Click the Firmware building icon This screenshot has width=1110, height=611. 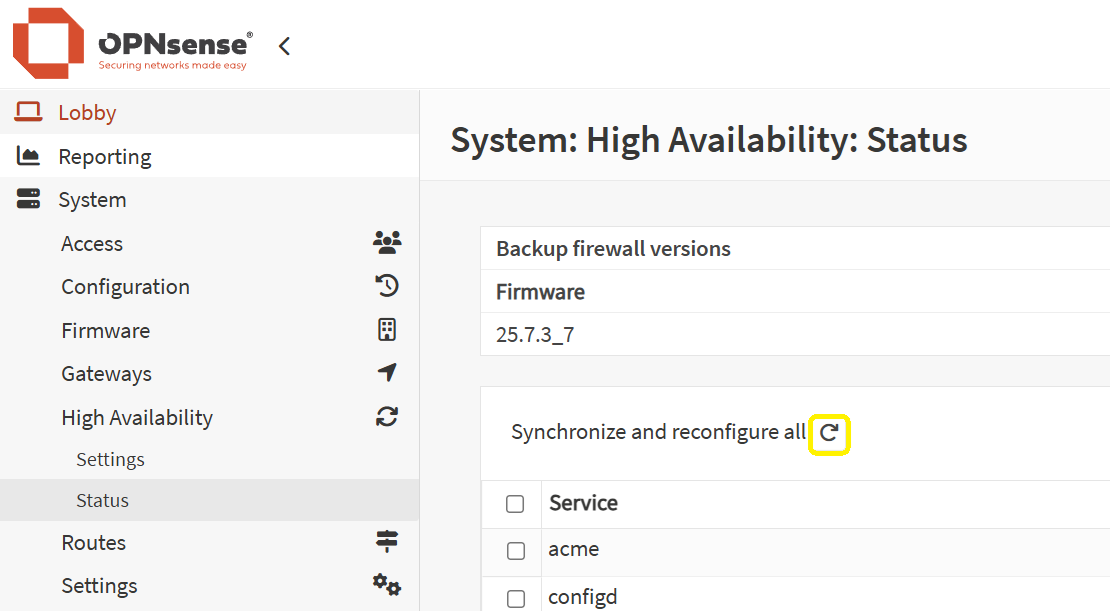[387, 330]
